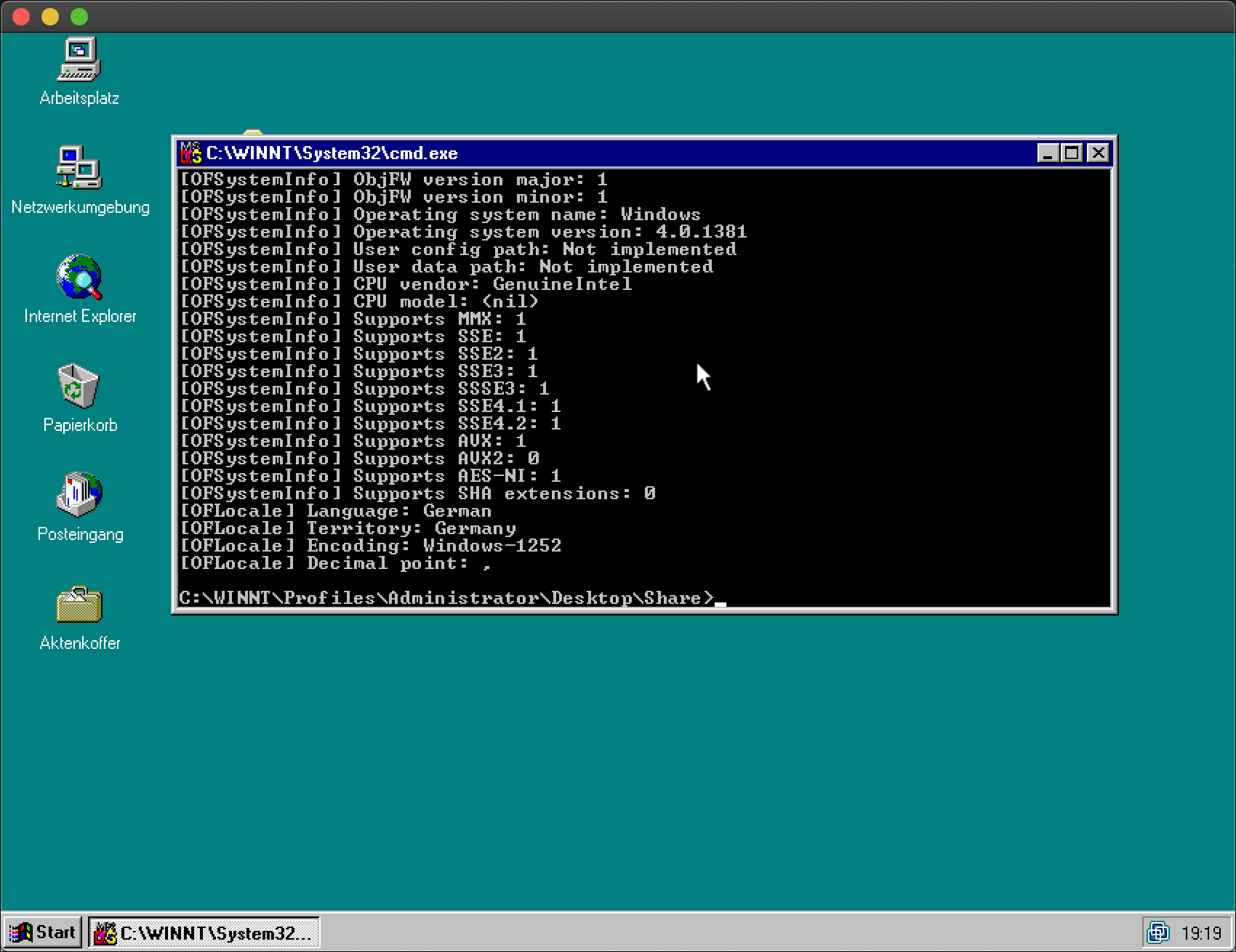Viewport: 1236px width, 952px height.
Task: Click the cmd.exe title bar text
Action: click(x=332, y=153)
